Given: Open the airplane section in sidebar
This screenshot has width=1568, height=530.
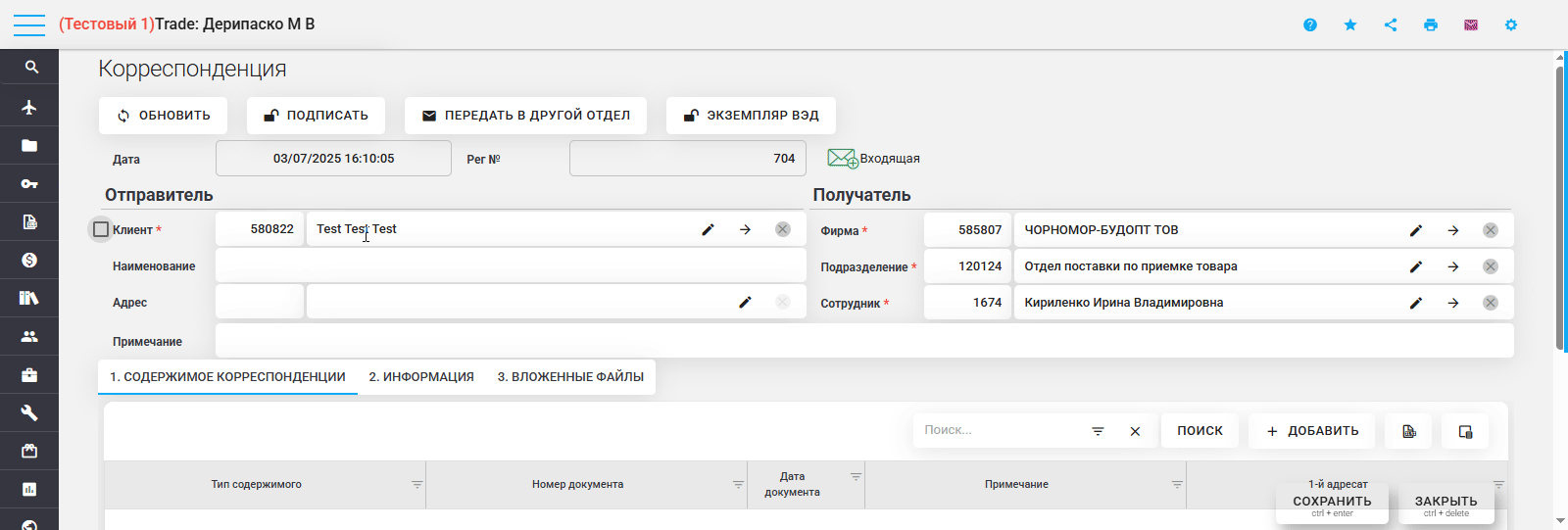Looking at the screenshot, I should pyautogui.click(x=29, y=107).
